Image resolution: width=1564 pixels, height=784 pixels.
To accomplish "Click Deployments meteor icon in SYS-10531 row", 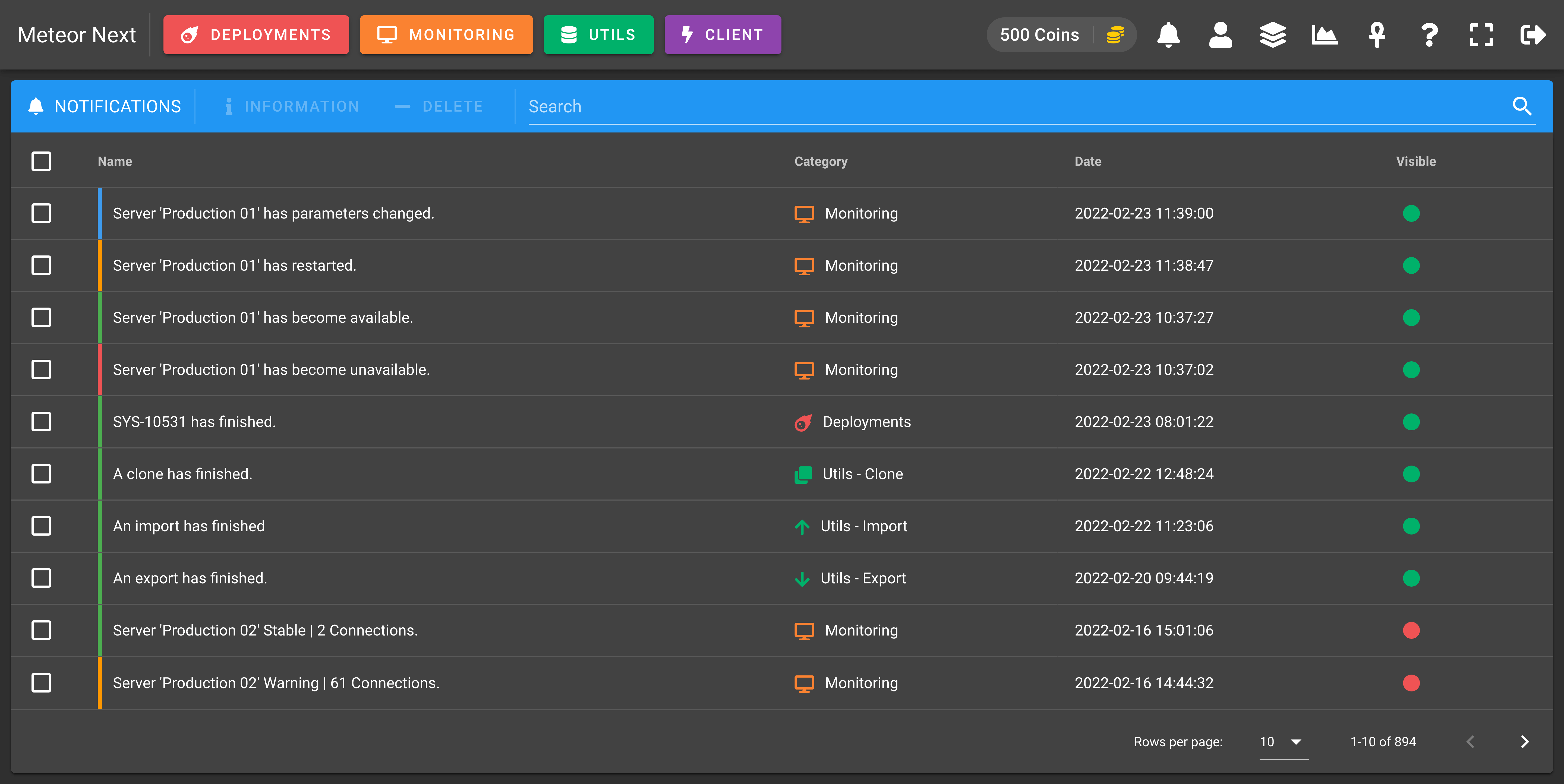I will click(x=803, y=422).
